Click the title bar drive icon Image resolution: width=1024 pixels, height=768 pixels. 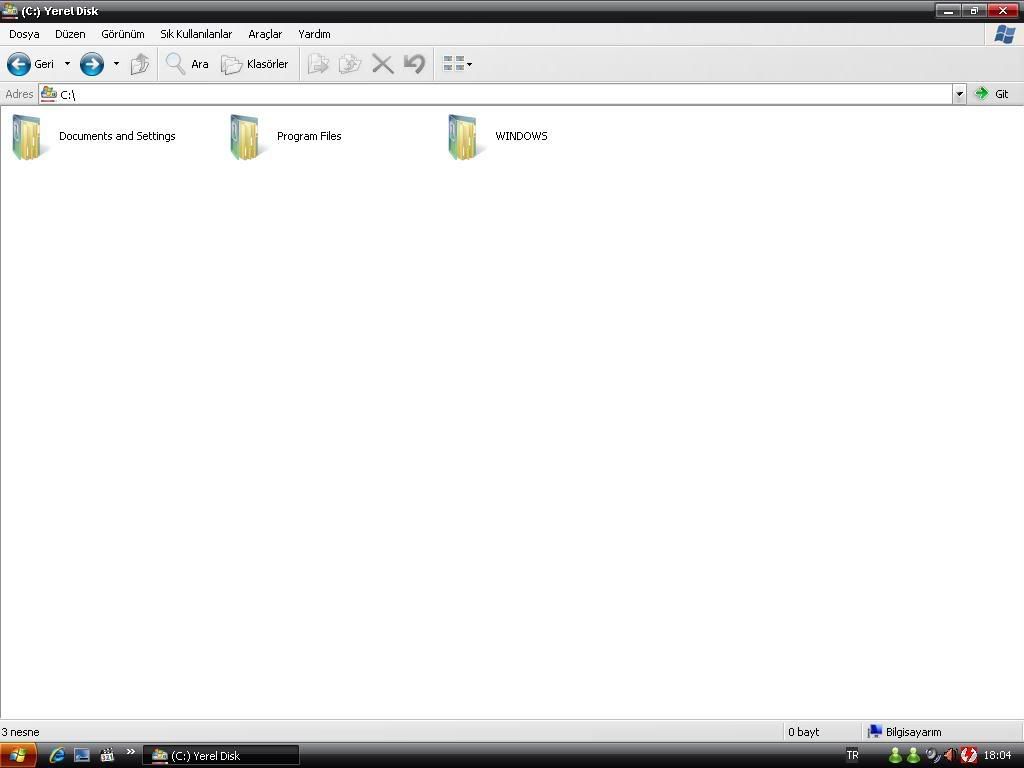[x=10, y=10]
